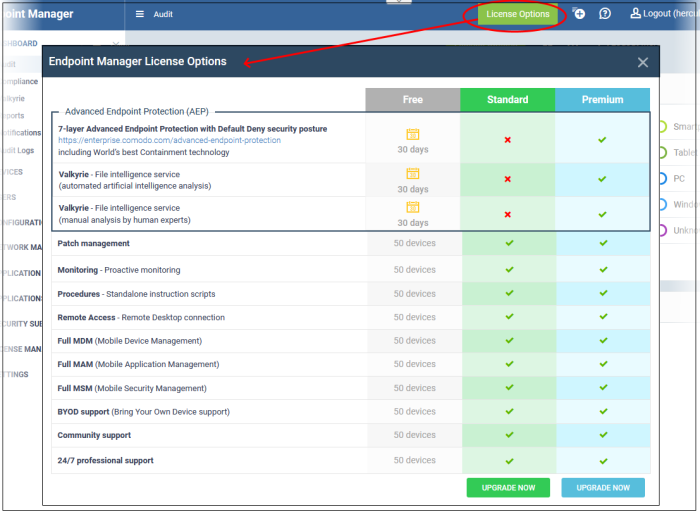Click 50 devices in 24/7 professional support row
700x512 pixels.
(414, 460)
